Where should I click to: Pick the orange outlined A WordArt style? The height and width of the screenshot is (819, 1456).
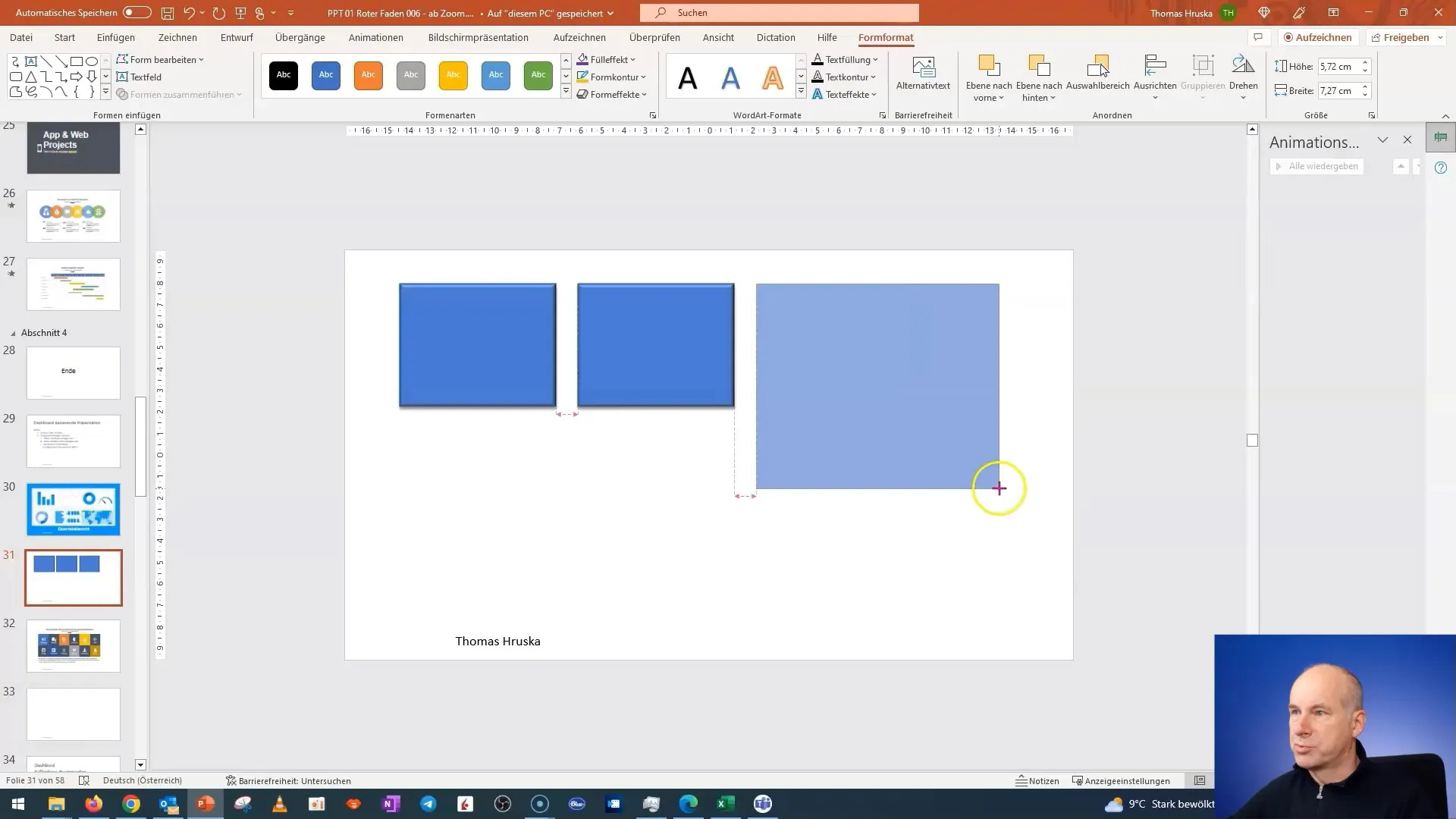click(773, 77)
